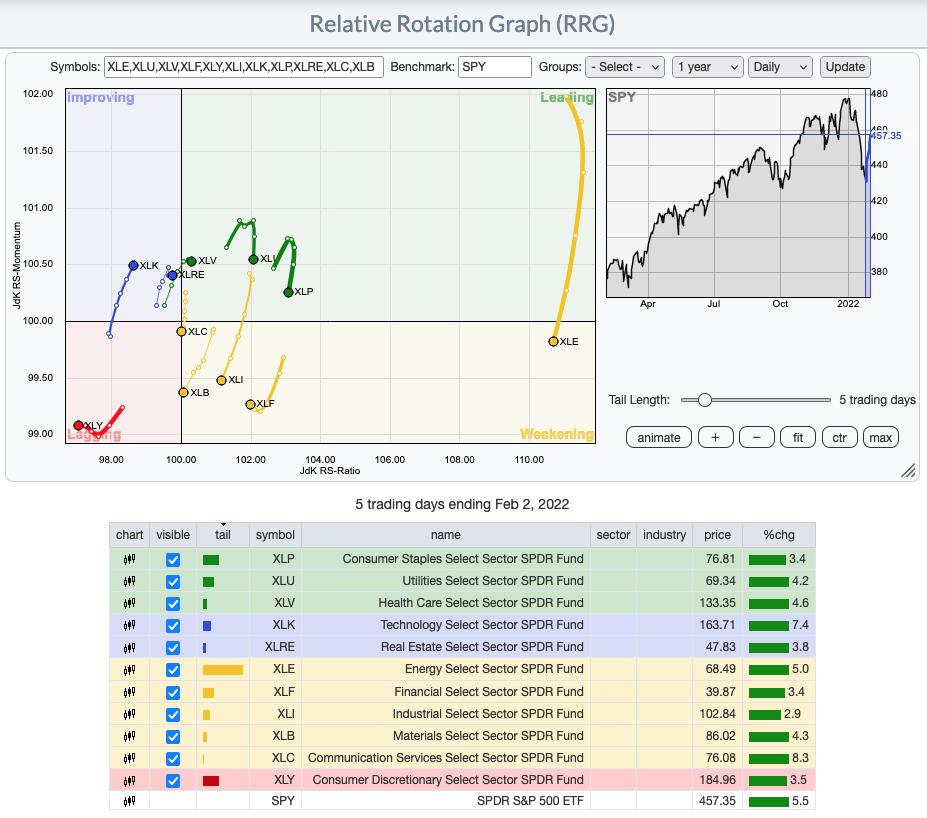Click the SPY price chart thumbnail
Screen dimensions: 927x818
[738, 193]
